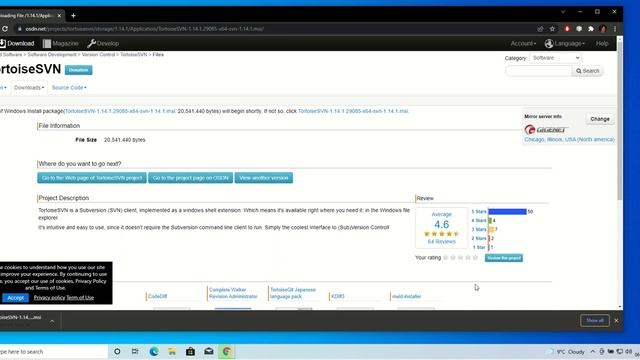Viewport: 640px width, 360px height.
Task: Open the 64 Reviews link
Action: point(442,242)
